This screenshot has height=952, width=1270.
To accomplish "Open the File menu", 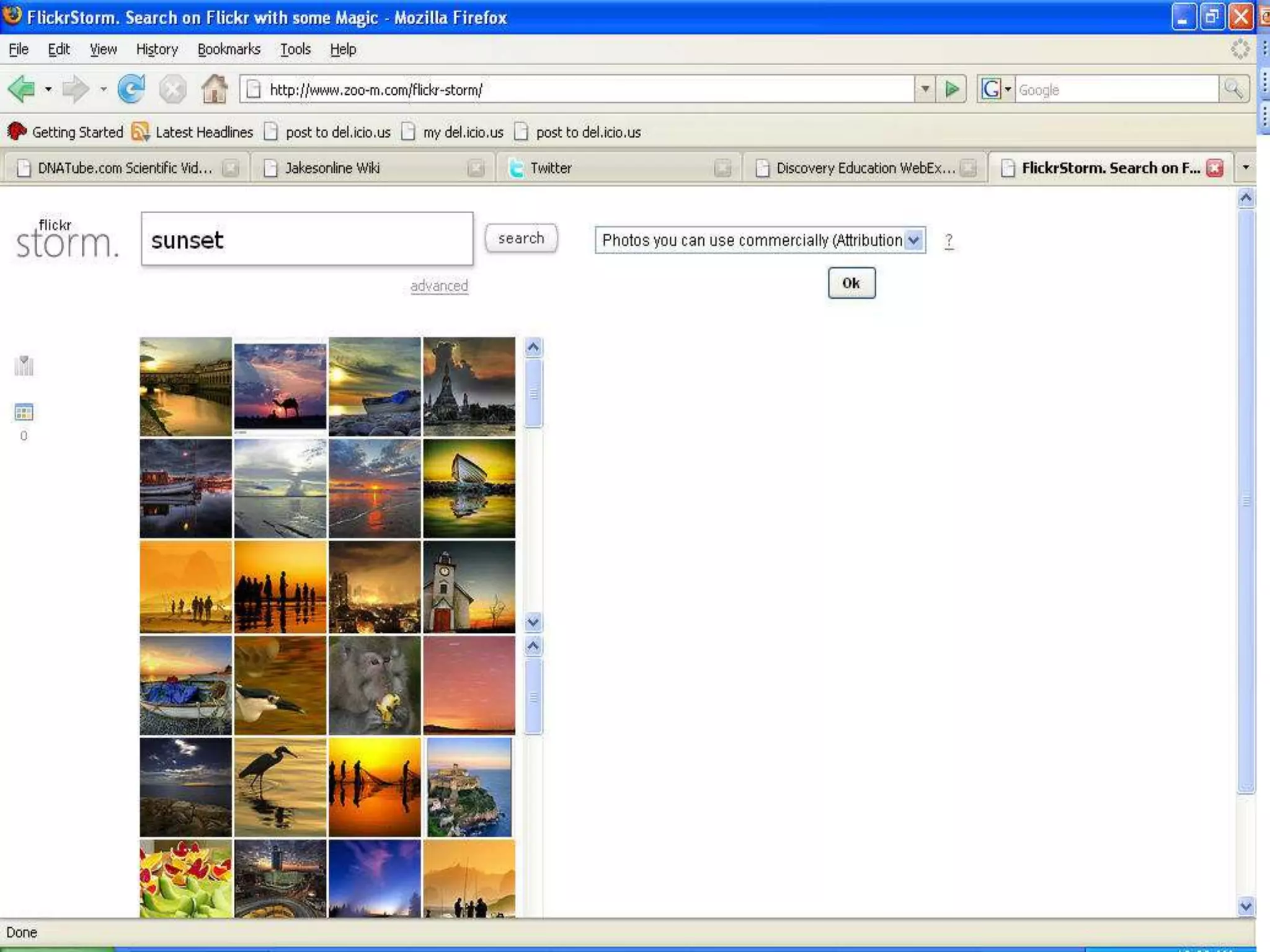I will click(19, 50).
